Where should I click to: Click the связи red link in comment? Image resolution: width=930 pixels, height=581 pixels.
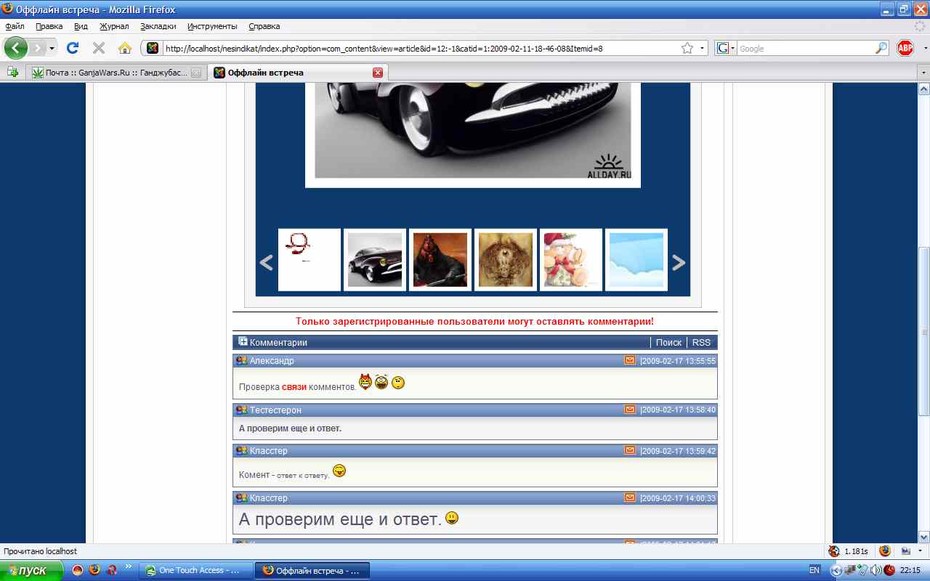point(294,387)
